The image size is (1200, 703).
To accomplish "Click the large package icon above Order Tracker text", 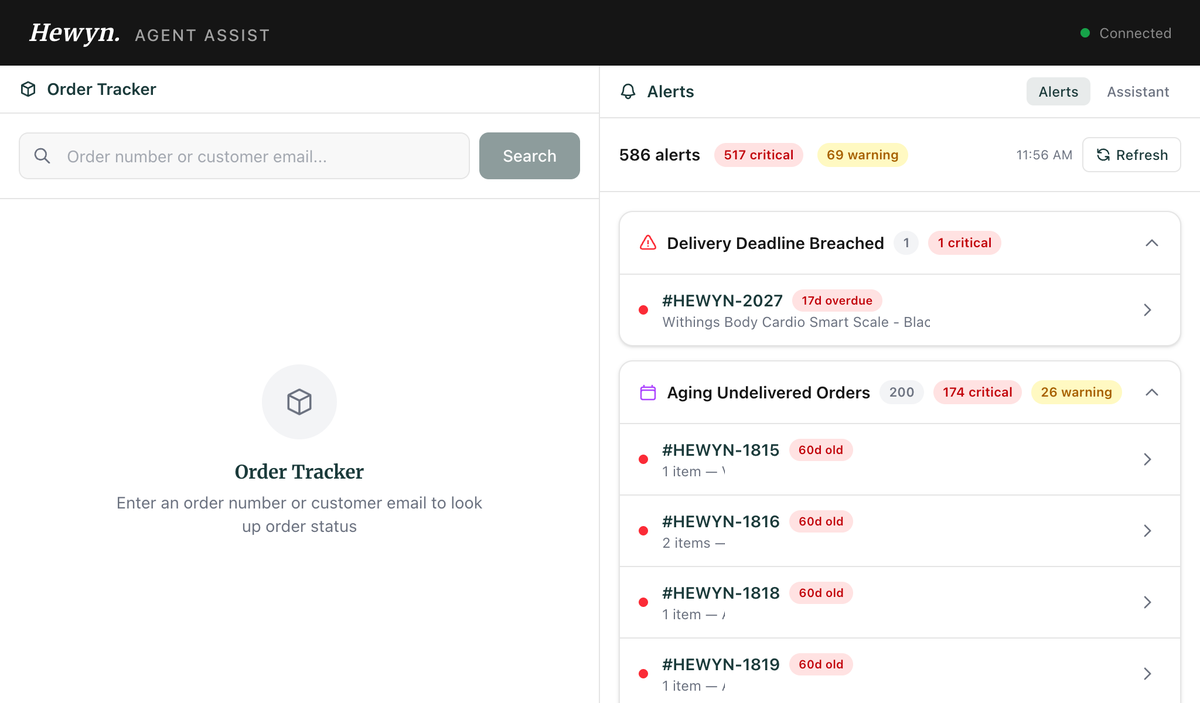I will [x=299, y=402].
